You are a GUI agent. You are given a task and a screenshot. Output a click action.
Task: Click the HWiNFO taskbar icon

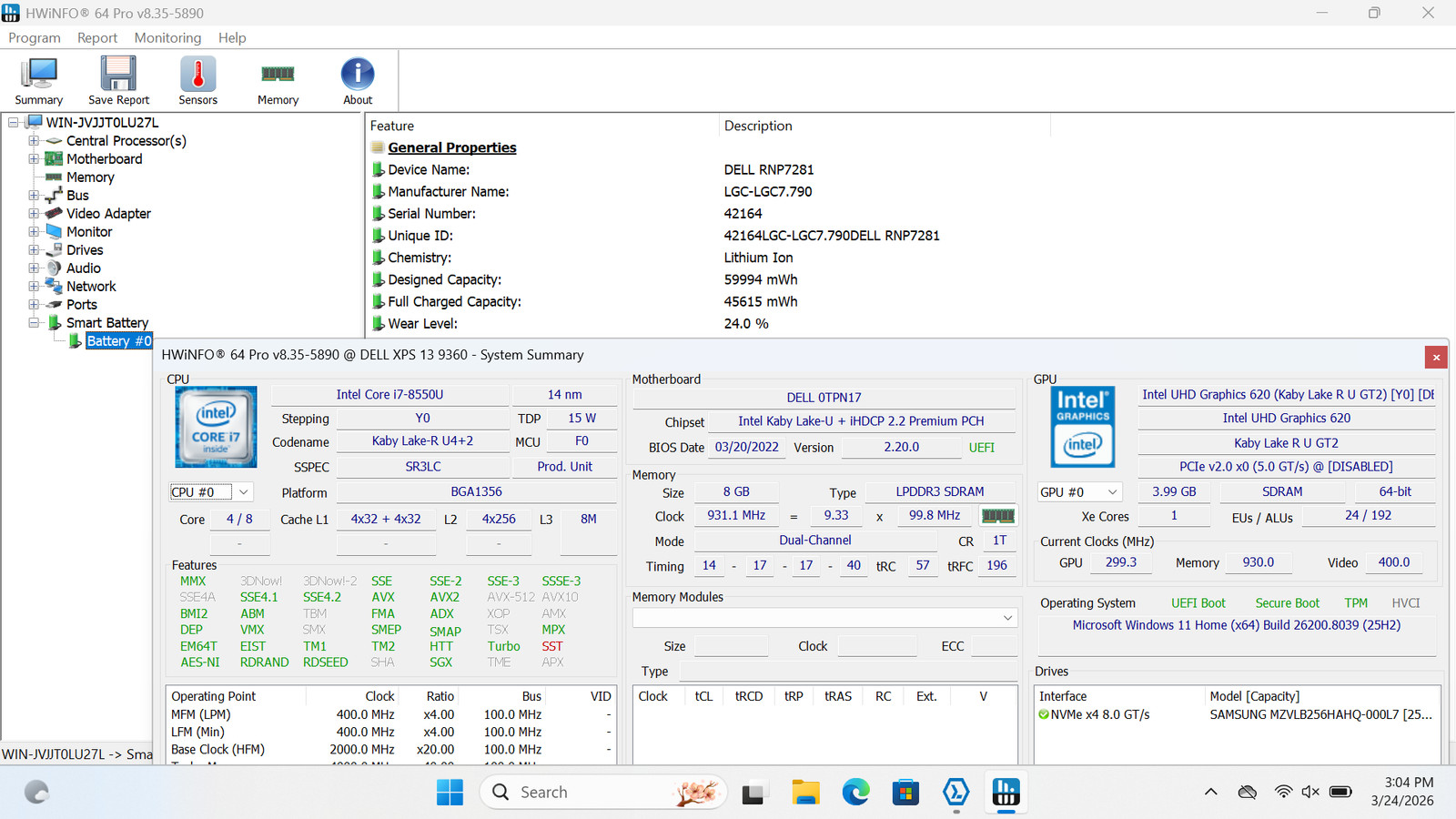(x=1006, y=793)
